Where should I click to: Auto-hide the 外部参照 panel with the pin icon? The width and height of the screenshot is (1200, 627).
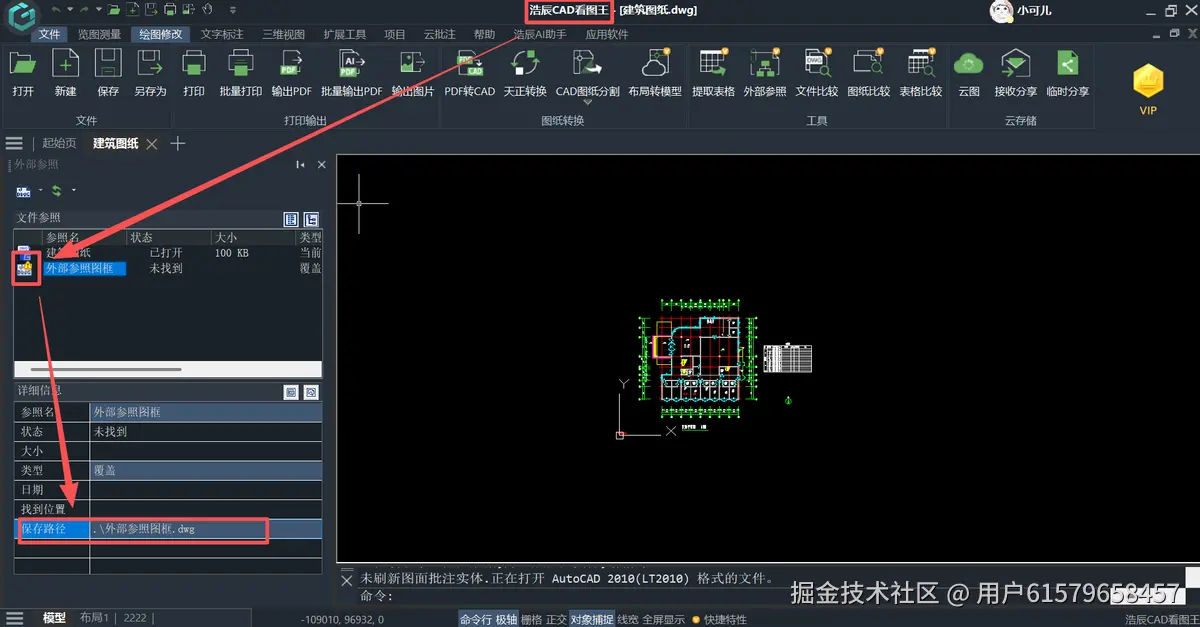(x=300, y=164)
